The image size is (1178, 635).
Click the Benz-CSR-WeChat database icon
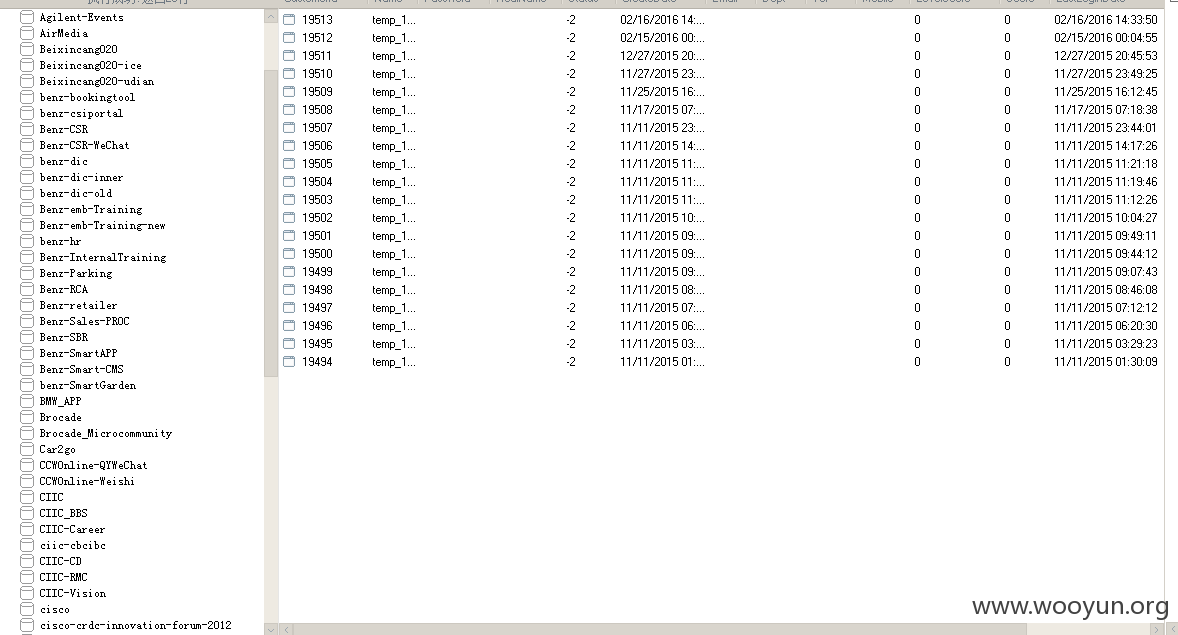tap(27, 145)
